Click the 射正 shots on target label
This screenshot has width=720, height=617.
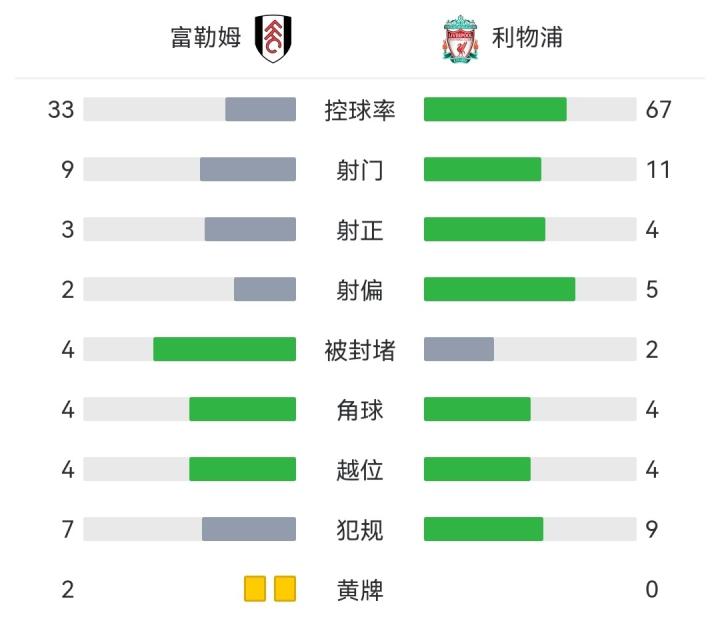pos(360,230)
